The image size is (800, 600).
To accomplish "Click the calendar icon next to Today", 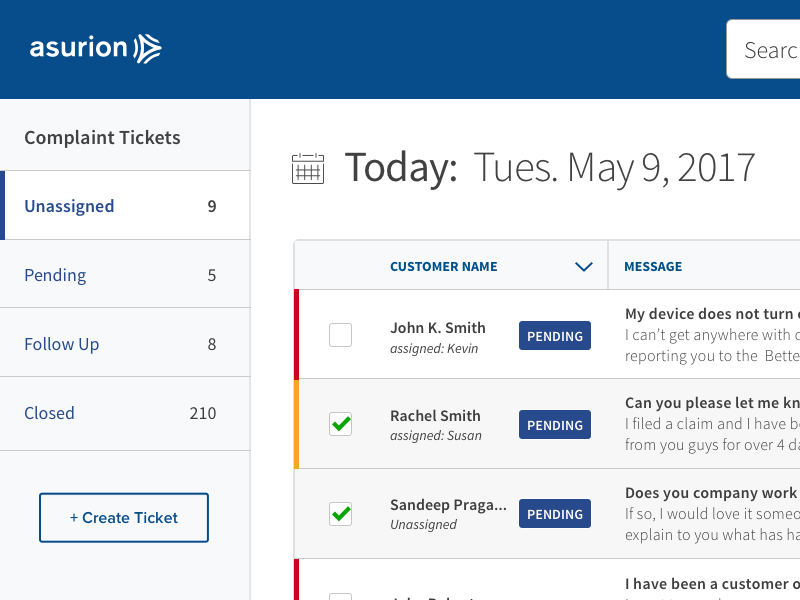I will (x=308, y=168).
